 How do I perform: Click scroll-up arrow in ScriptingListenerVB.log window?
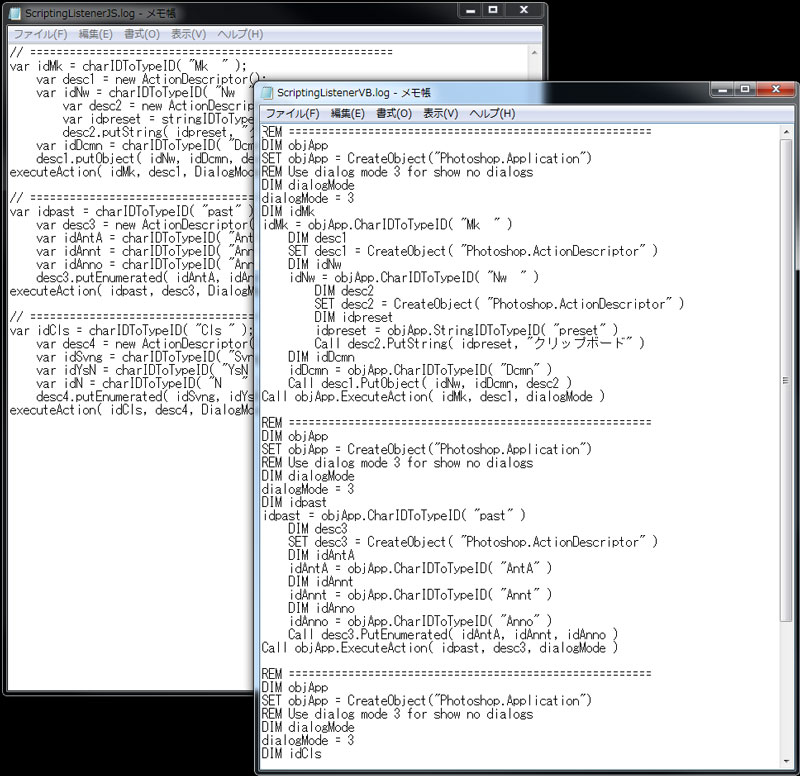coord(786,132)
